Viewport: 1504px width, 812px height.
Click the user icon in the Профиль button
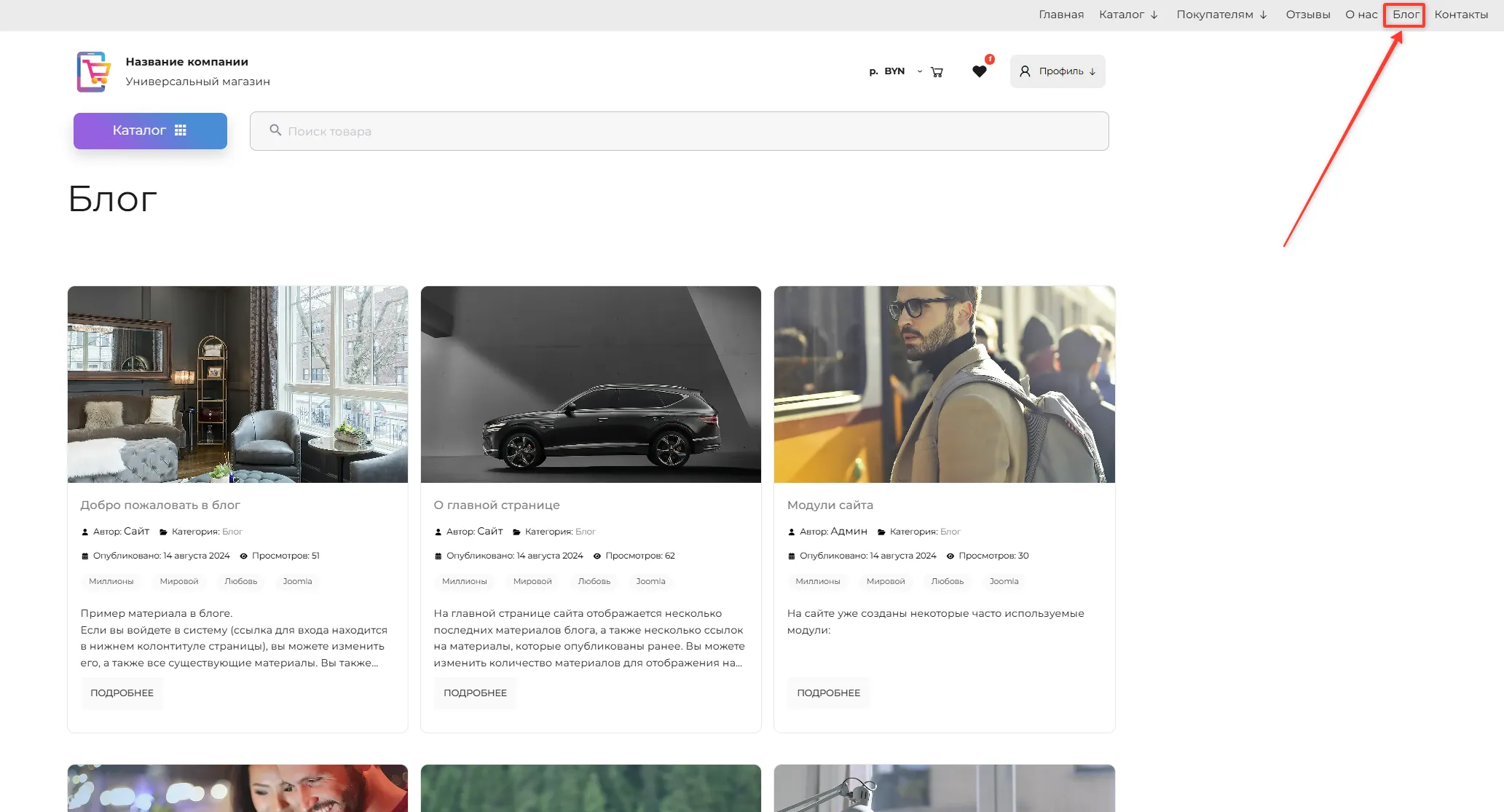tap(1025, 71)
